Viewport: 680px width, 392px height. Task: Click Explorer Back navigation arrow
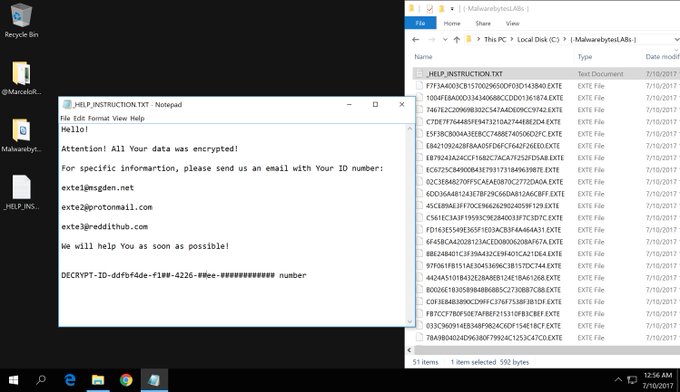tap(415, 39)
